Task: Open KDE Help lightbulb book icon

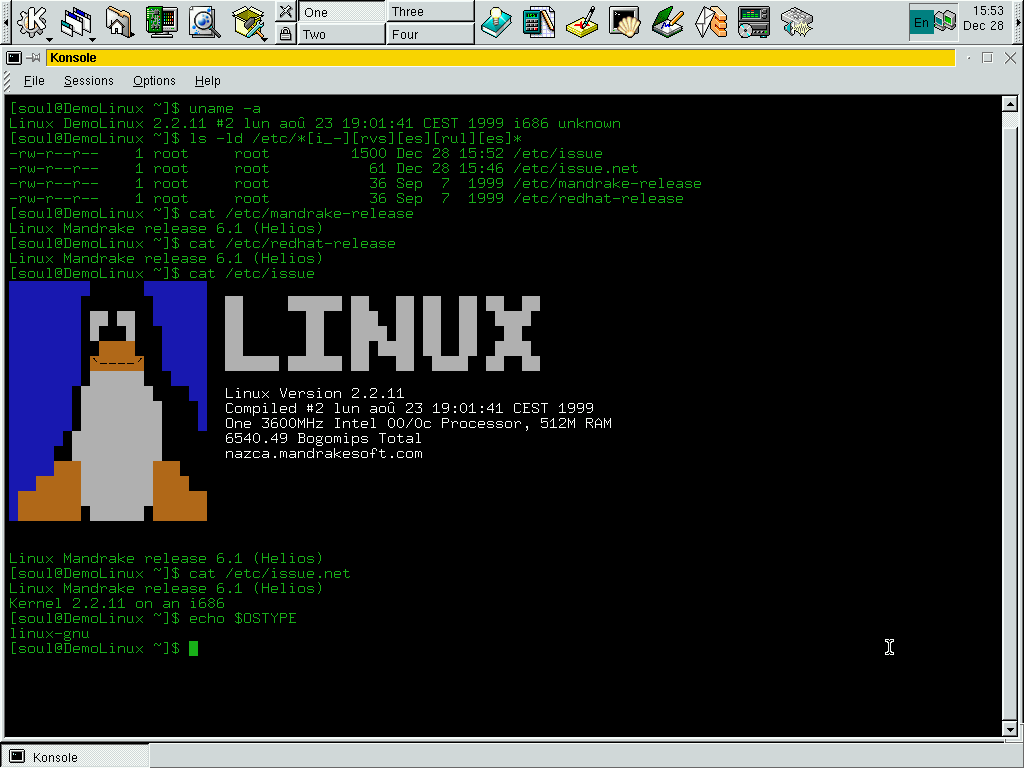Action: pyautogui.click(x=496, y=22)
